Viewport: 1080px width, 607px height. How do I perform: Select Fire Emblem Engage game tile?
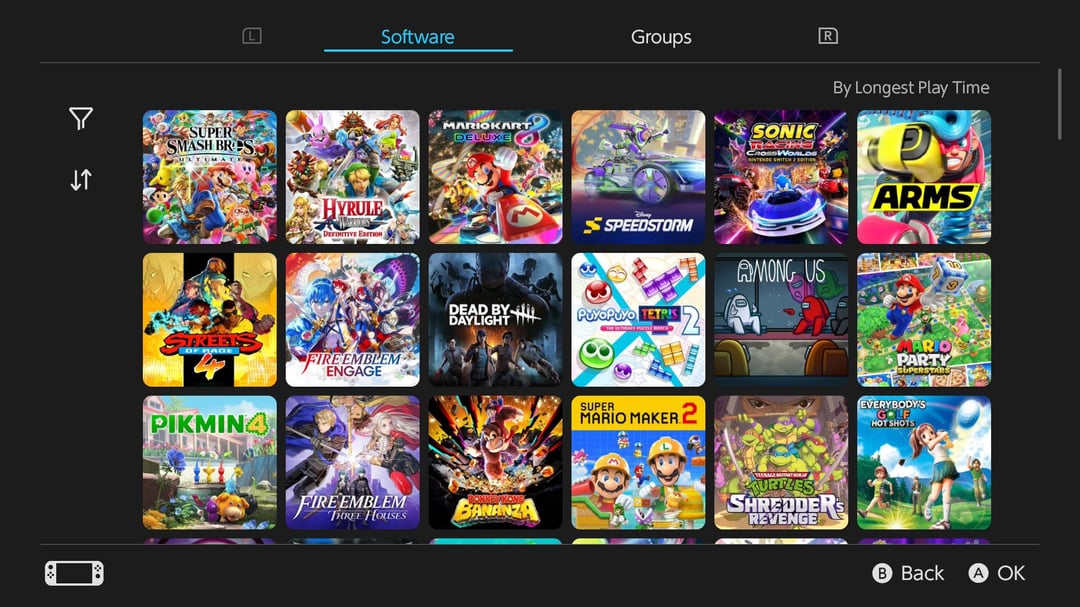click(353, 320)
